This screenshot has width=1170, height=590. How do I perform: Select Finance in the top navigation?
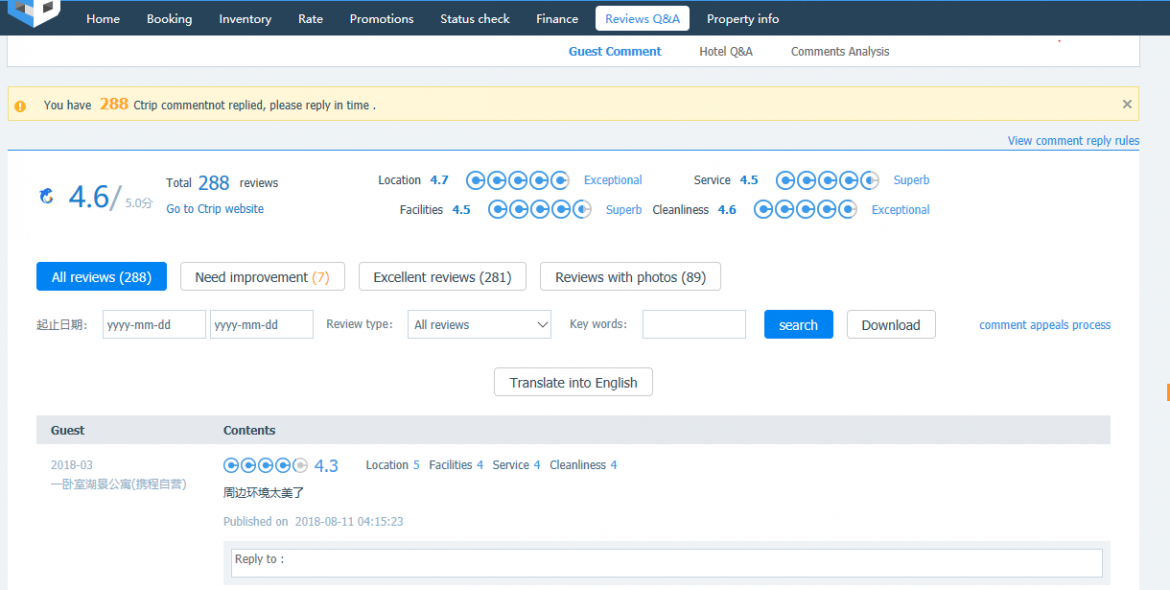point(557,18)
